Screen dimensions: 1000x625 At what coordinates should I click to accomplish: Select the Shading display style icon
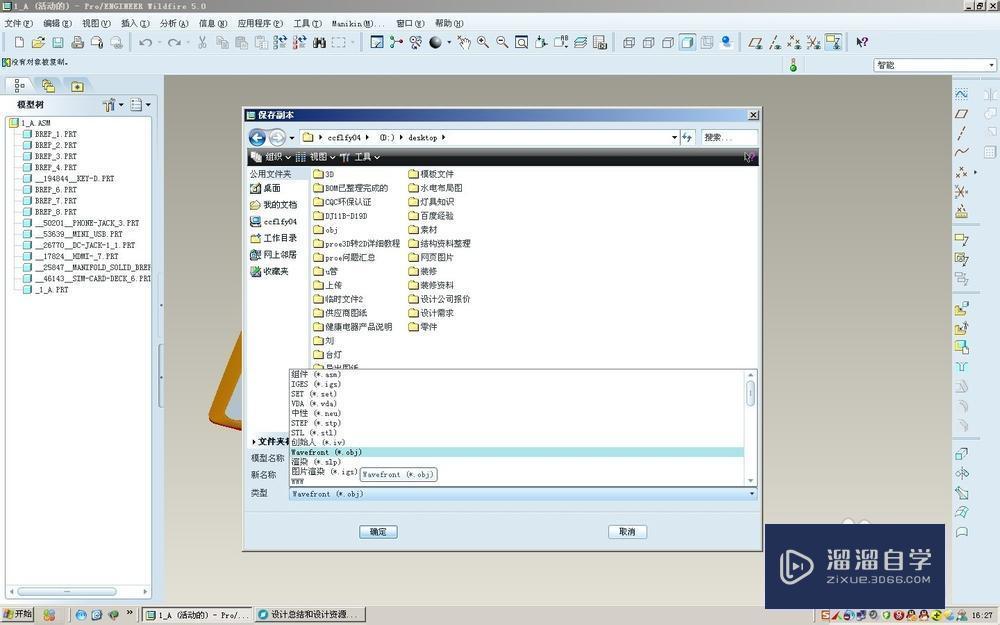point(688,42)
